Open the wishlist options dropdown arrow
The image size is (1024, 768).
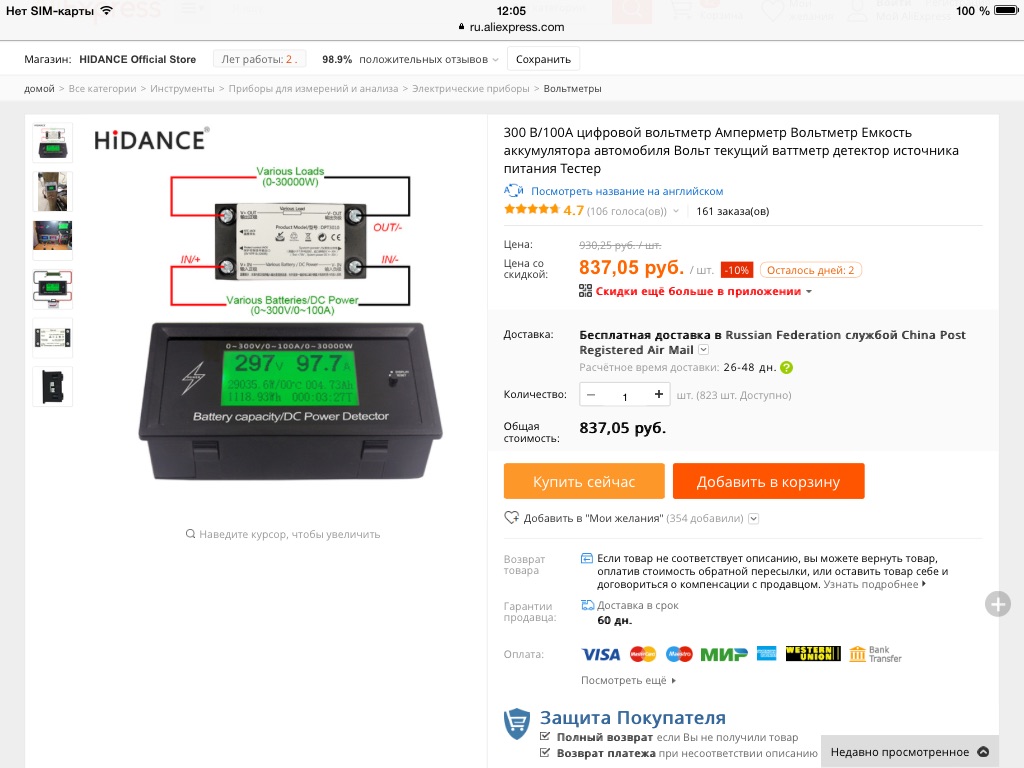753,519
